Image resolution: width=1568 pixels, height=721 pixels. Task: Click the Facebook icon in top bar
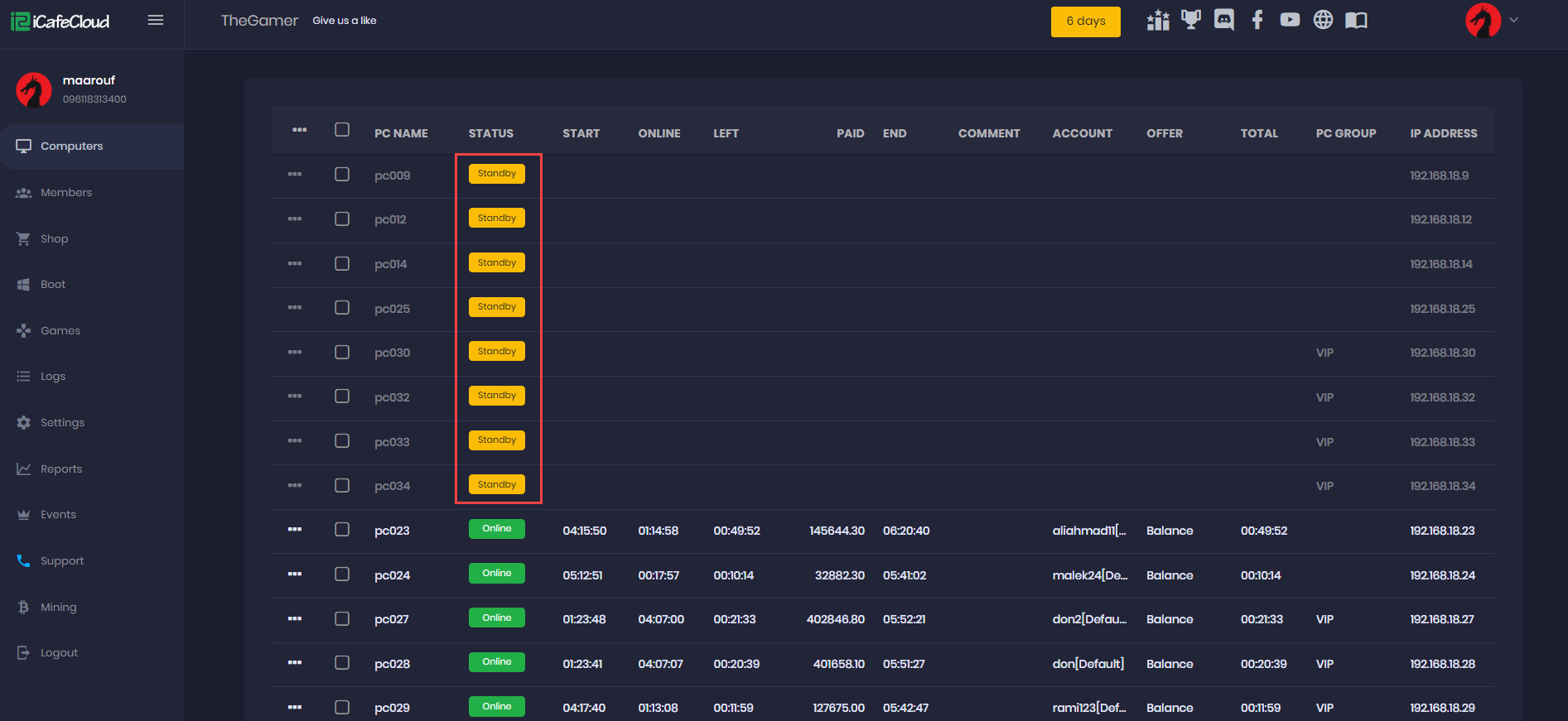1257,20
